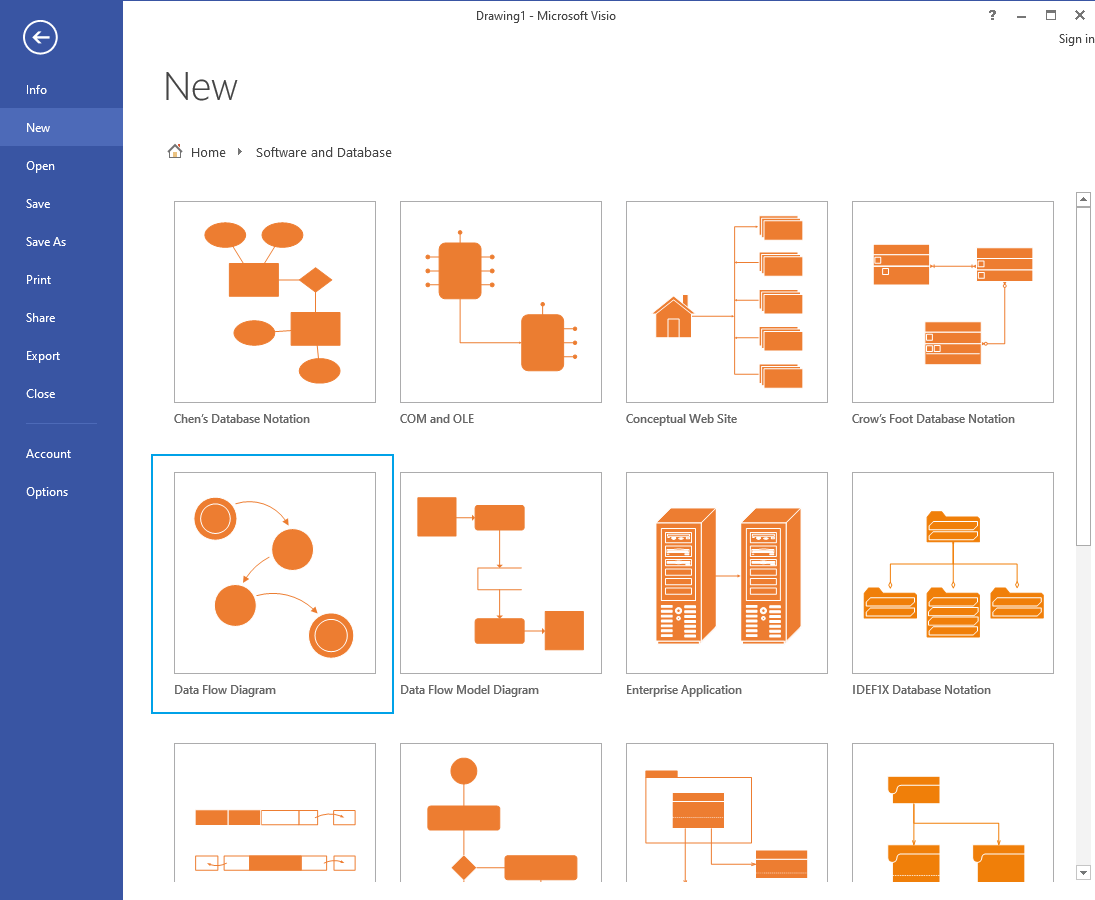The image size is (1095, 900).
Task: Open the Info tab in sidebar
Action: (37, 90)
